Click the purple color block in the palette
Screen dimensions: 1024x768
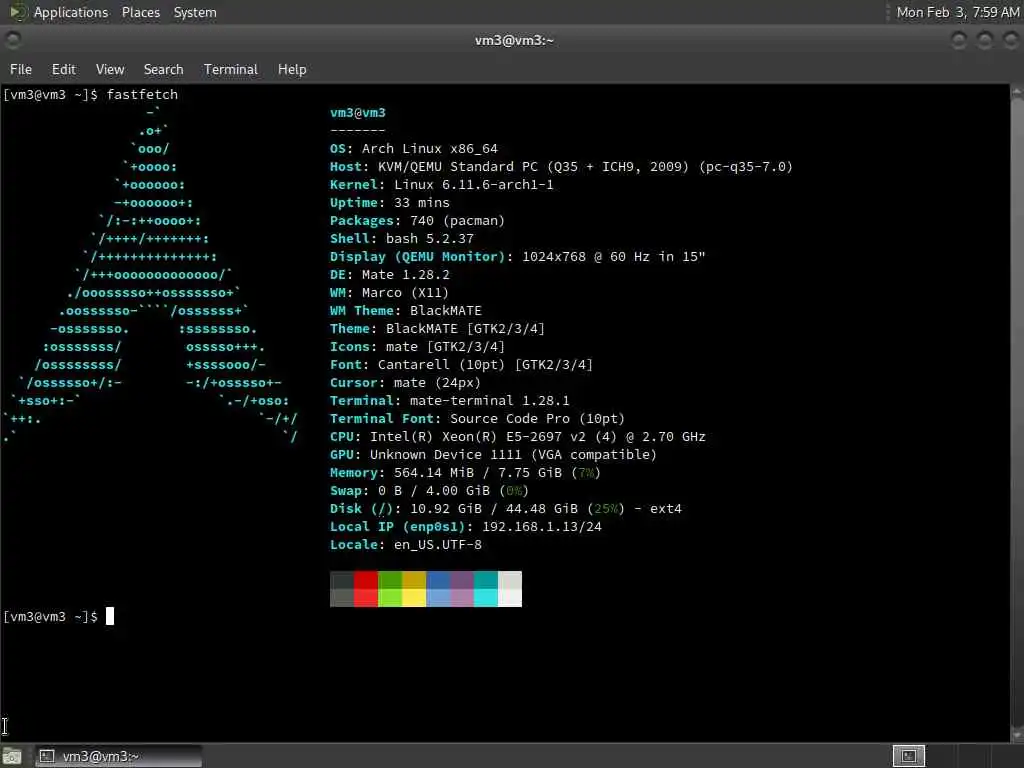462,589
